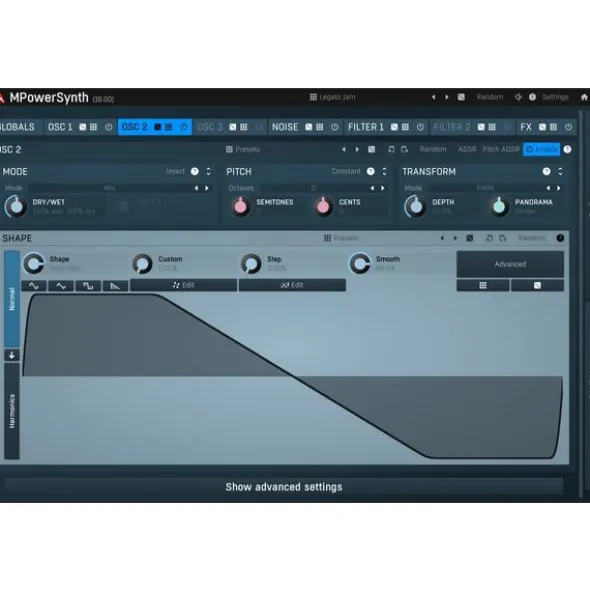
Task: Collapse the PITCH panel with its arrows
Action: (384, 171)
